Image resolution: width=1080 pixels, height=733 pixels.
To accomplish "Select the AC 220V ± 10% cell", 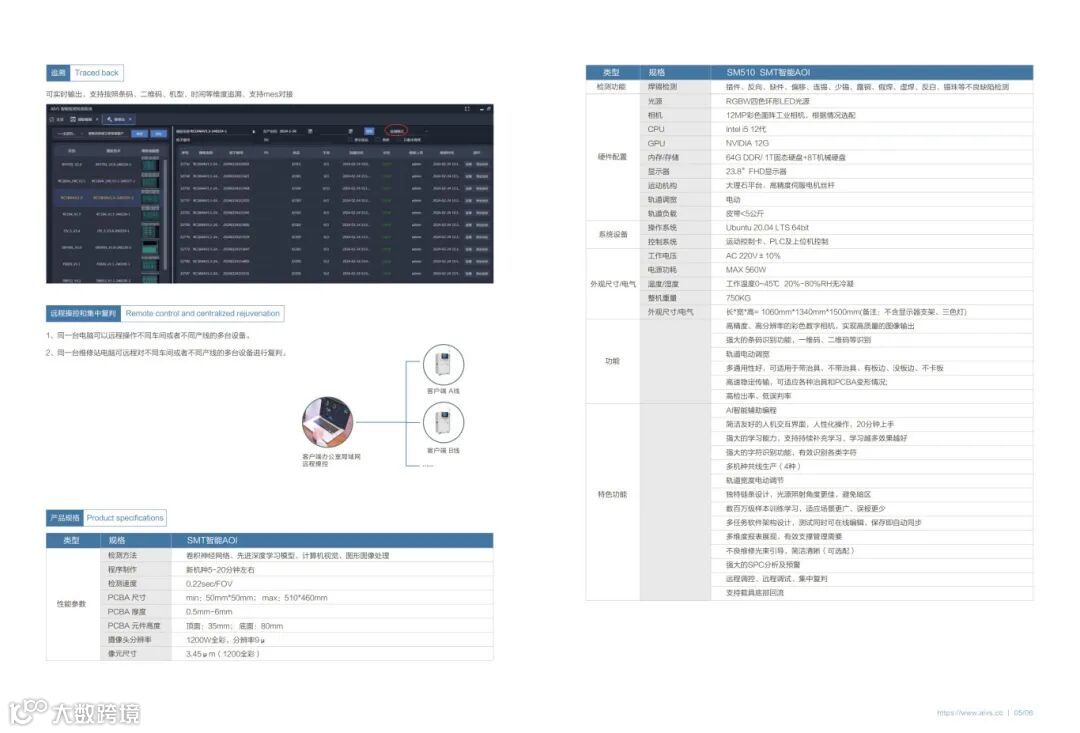I will point(872,256).
